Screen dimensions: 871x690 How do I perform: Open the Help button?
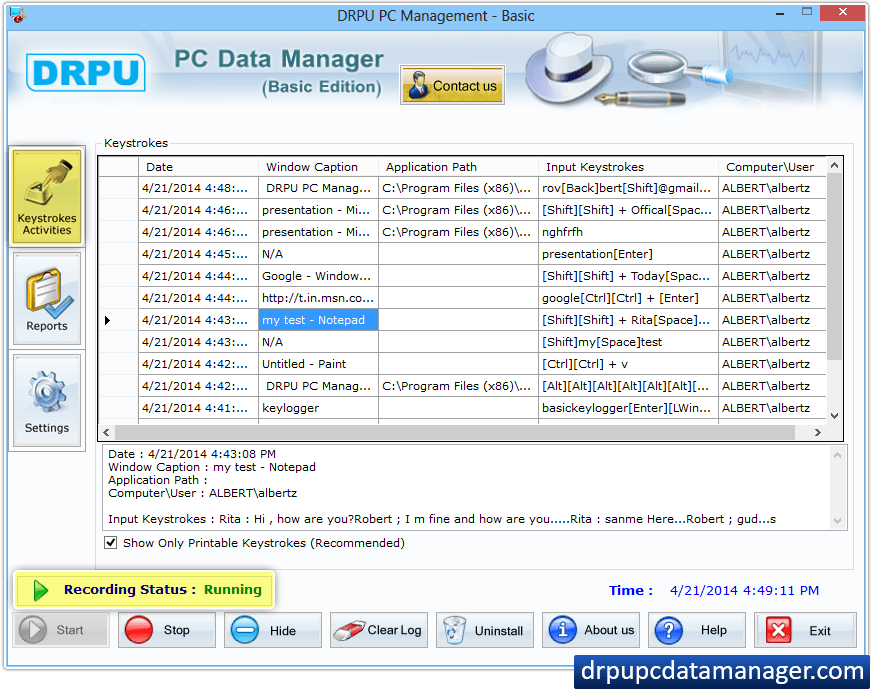pos(697,630)
